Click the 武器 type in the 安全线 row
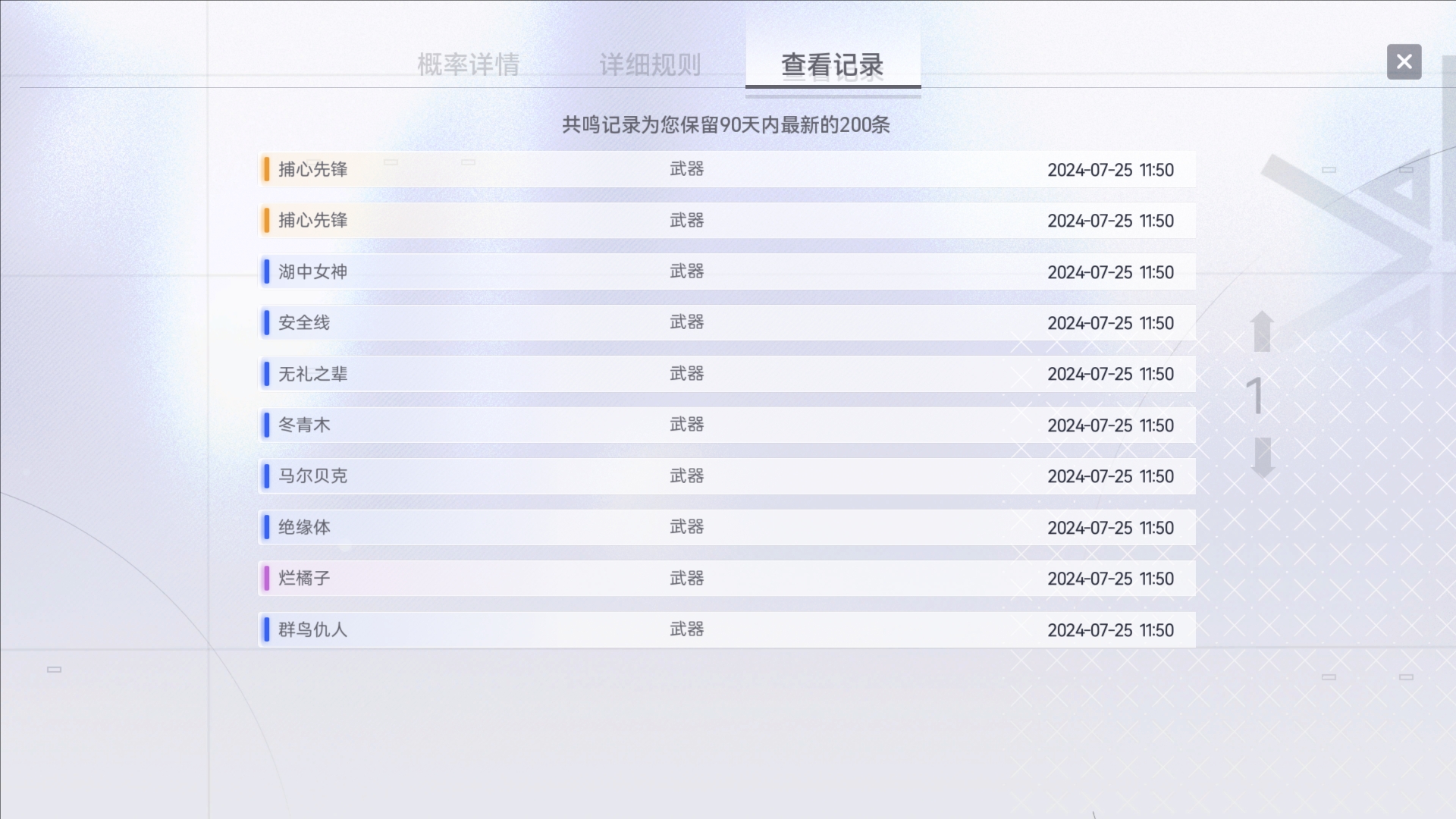 pos(687,322)
